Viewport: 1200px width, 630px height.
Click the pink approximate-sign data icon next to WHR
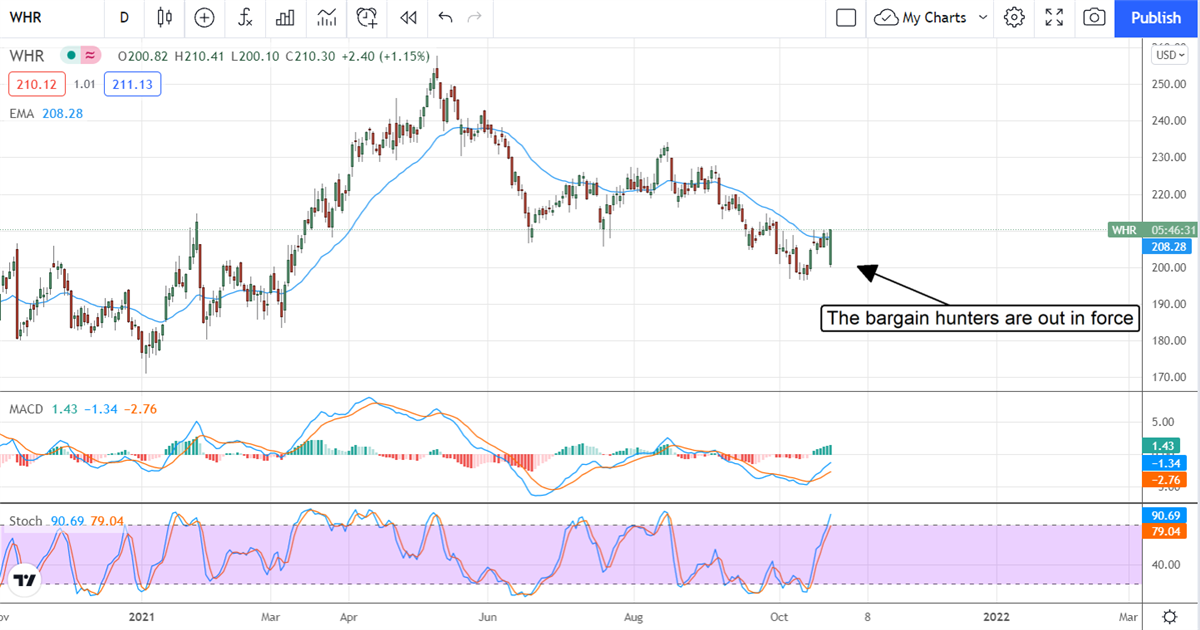(91, 56)
